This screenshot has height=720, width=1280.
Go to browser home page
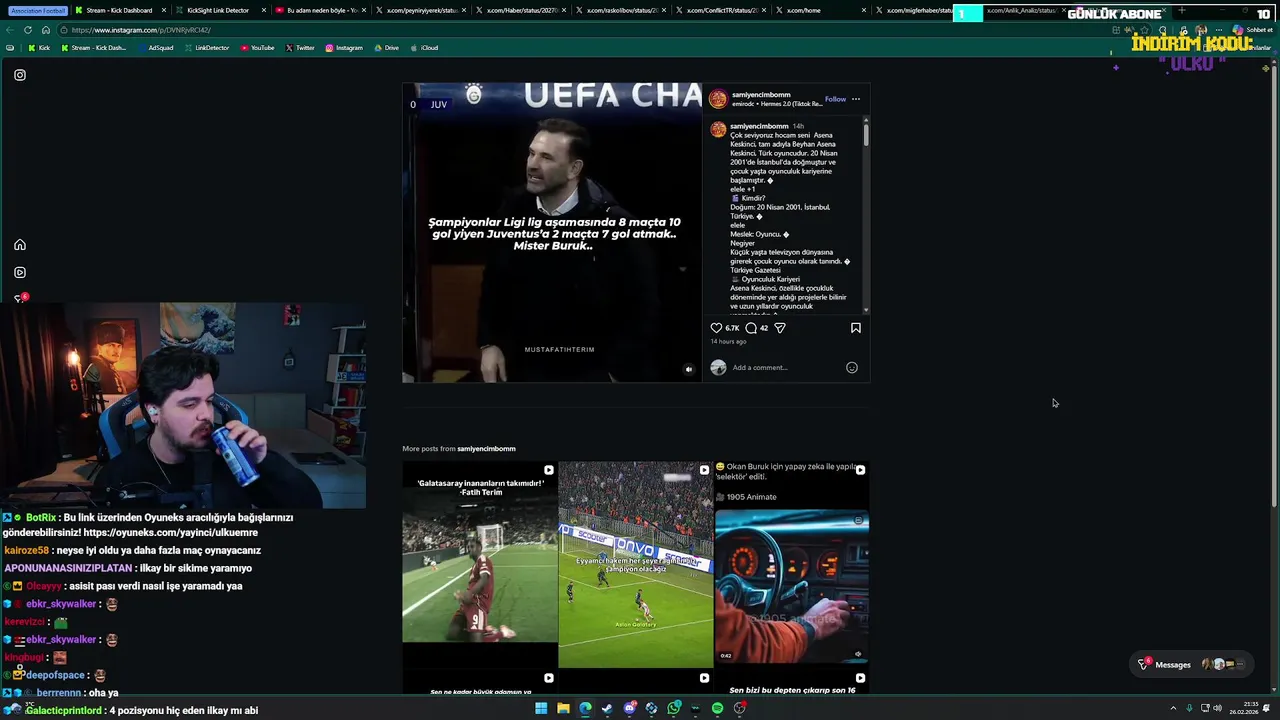pyautogui.click(x=45, y=30)
